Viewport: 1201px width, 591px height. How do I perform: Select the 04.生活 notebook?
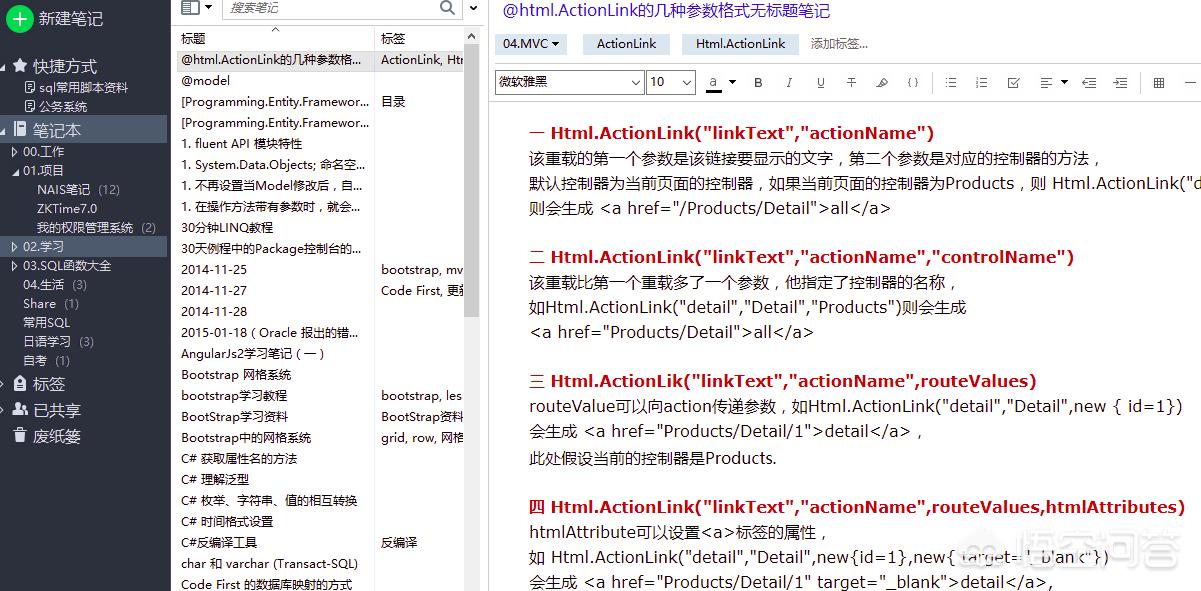(44, 285)
